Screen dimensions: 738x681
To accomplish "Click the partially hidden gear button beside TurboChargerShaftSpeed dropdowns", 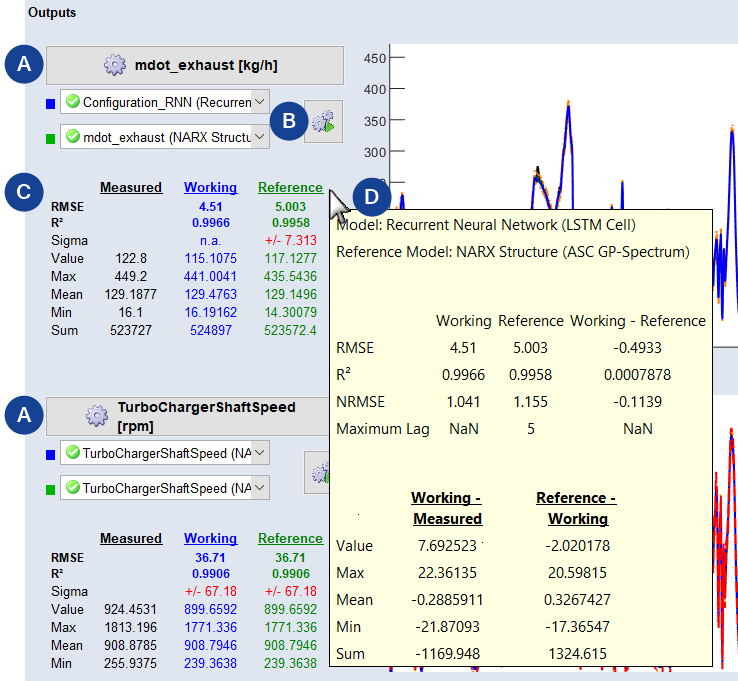I will pyautogui.click(x=319, y=471).
